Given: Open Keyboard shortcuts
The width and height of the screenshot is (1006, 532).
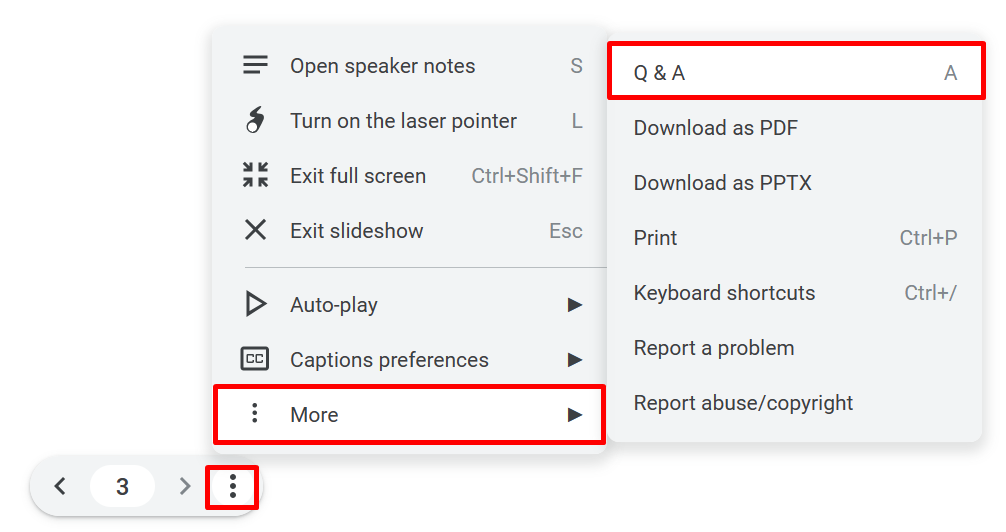Looking at the screenshot, I should 725,293.
